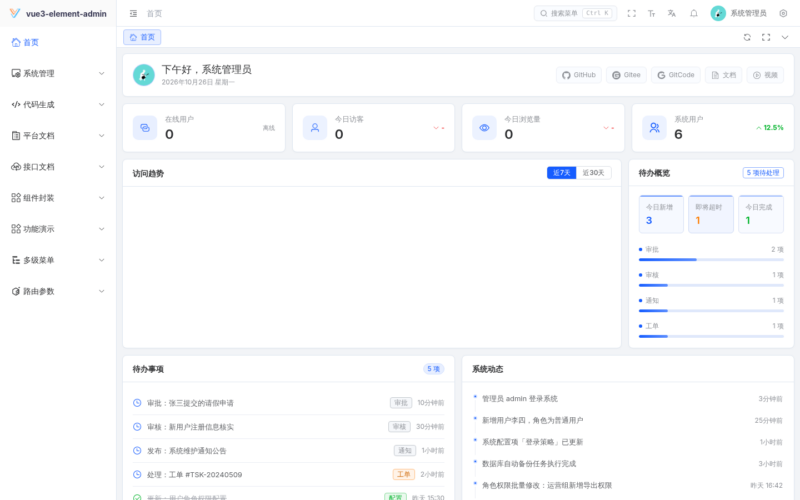Click the 即将超时 summary card

711,214
